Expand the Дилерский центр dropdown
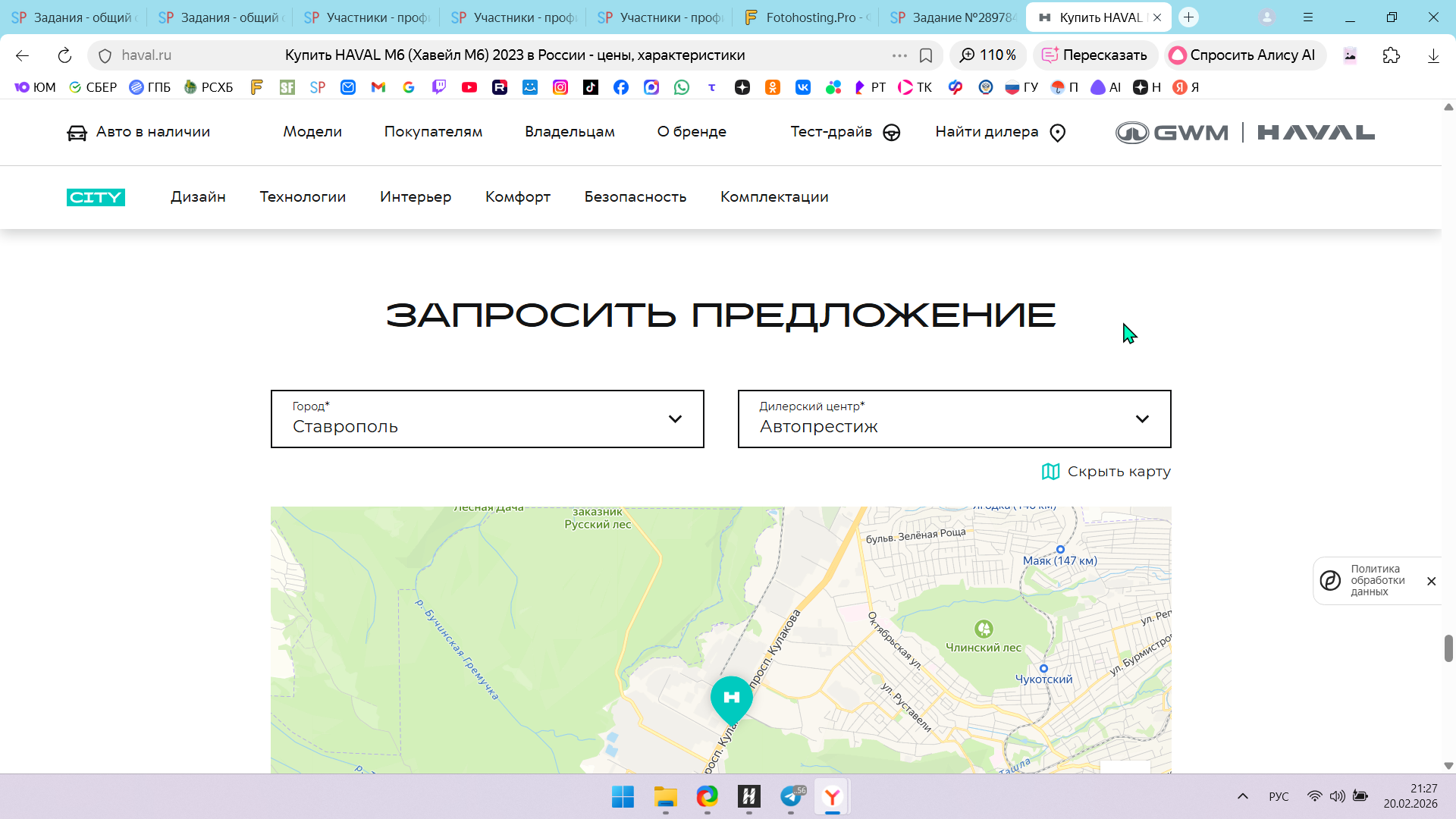Image resolution: width=1456 pixels, height=819 pixels. (954, 419)
